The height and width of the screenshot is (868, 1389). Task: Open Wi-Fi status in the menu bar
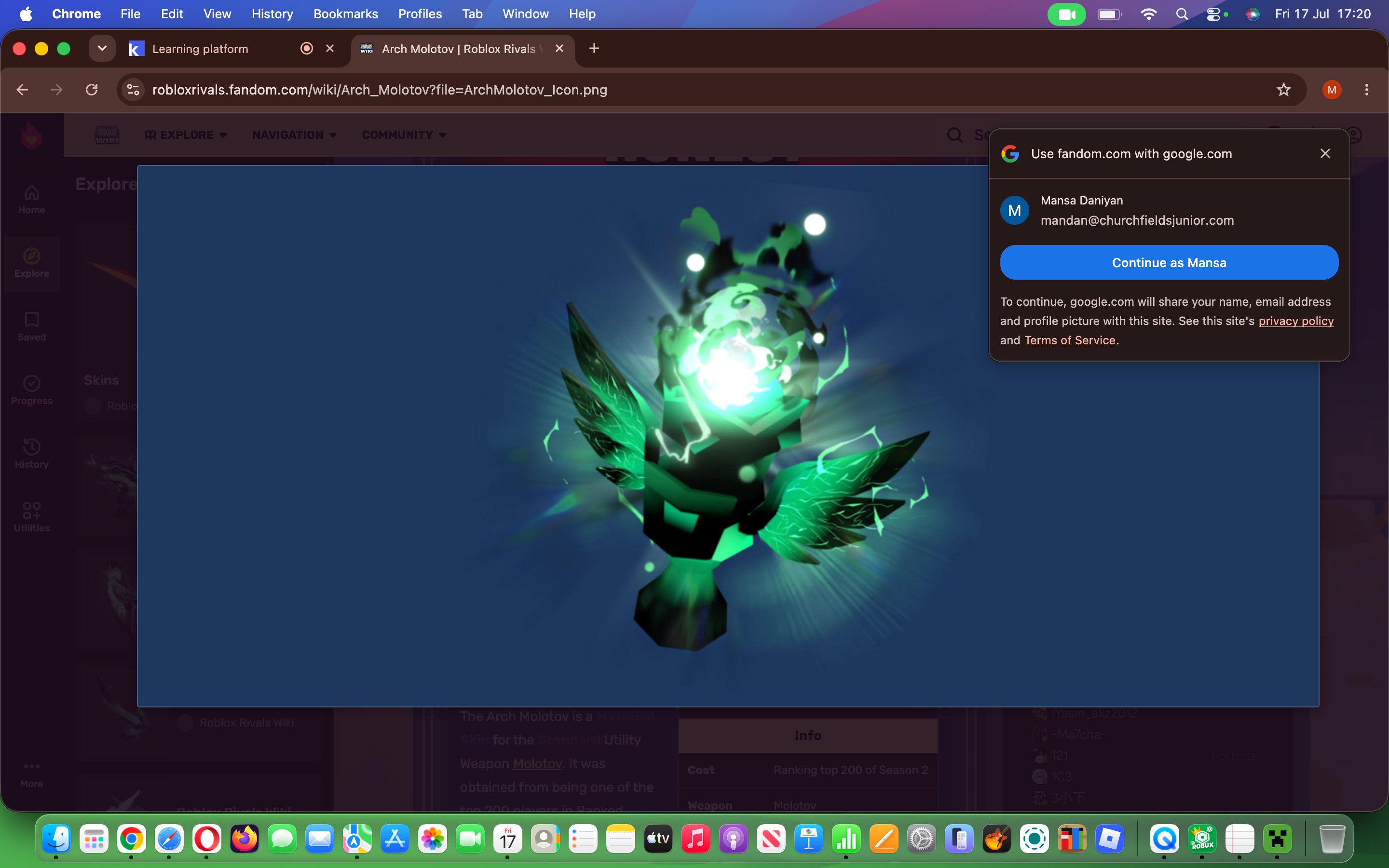[1148, 14]
